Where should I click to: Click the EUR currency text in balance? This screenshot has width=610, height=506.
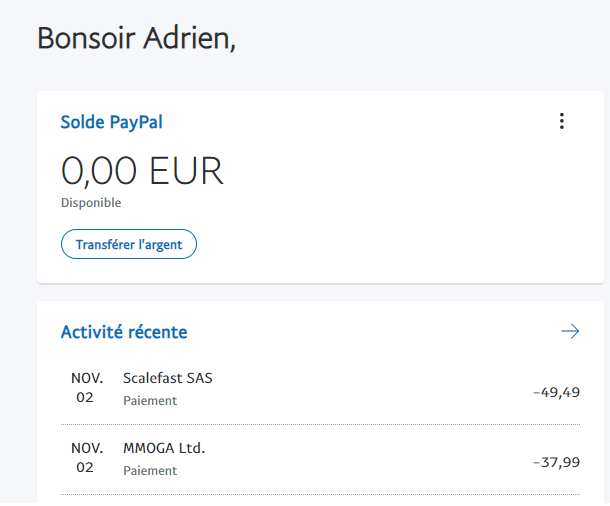[187, 172]
